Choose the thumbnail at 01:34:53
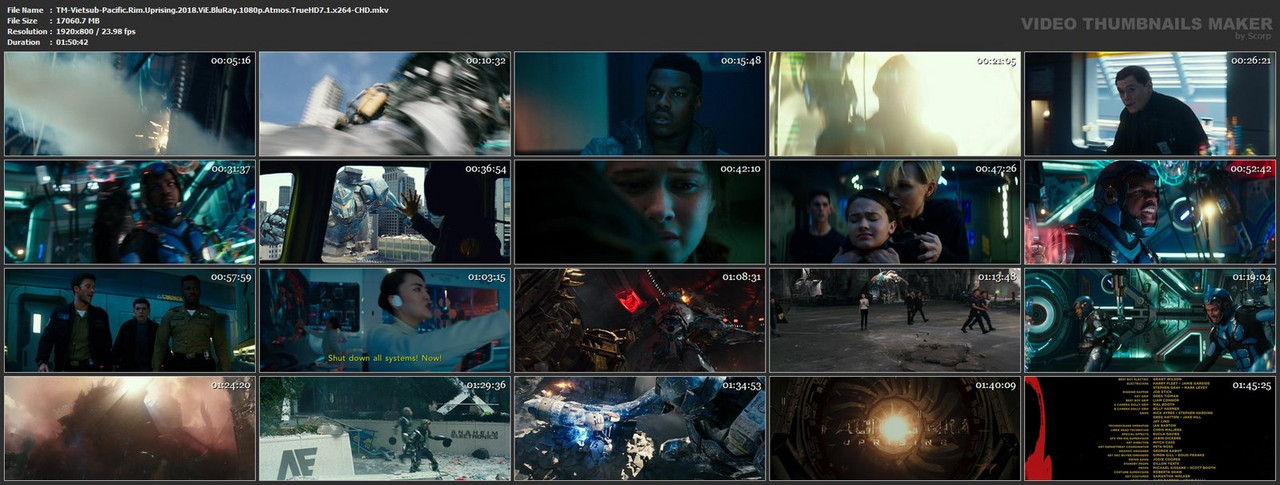The height and width of the screenshot is (485, 1280). point(640,428)
